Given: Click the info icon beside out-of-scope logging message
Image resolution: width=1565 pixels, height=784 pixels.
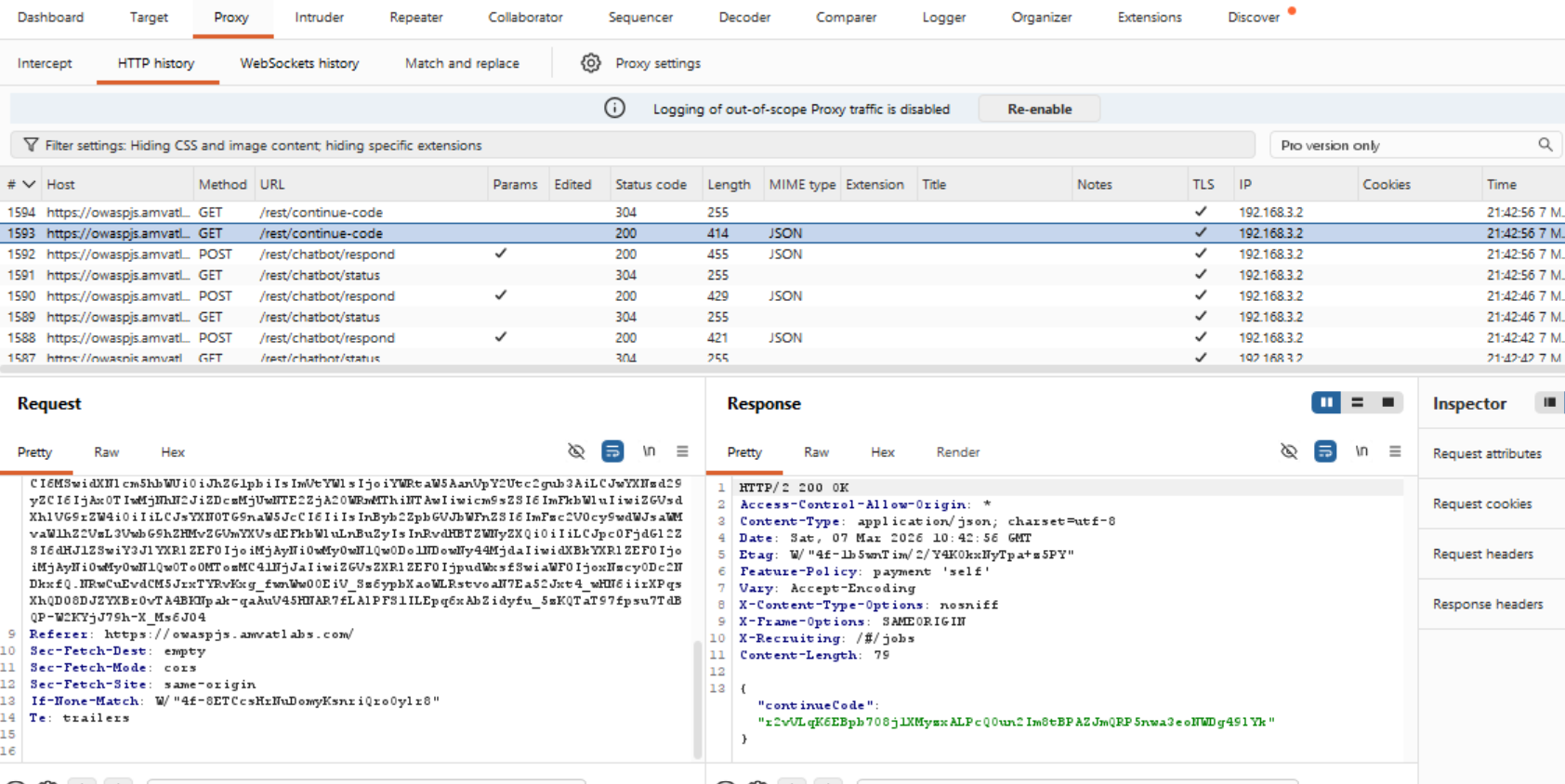Looking at the screenshot, I should pos(614,109).
